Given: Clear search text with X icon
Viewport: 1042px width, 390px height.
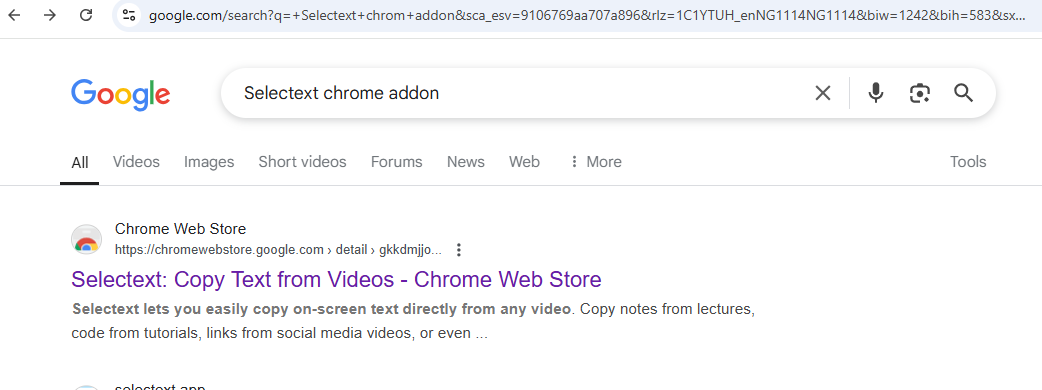Looking at the screenshot, I should pos(823,93).
